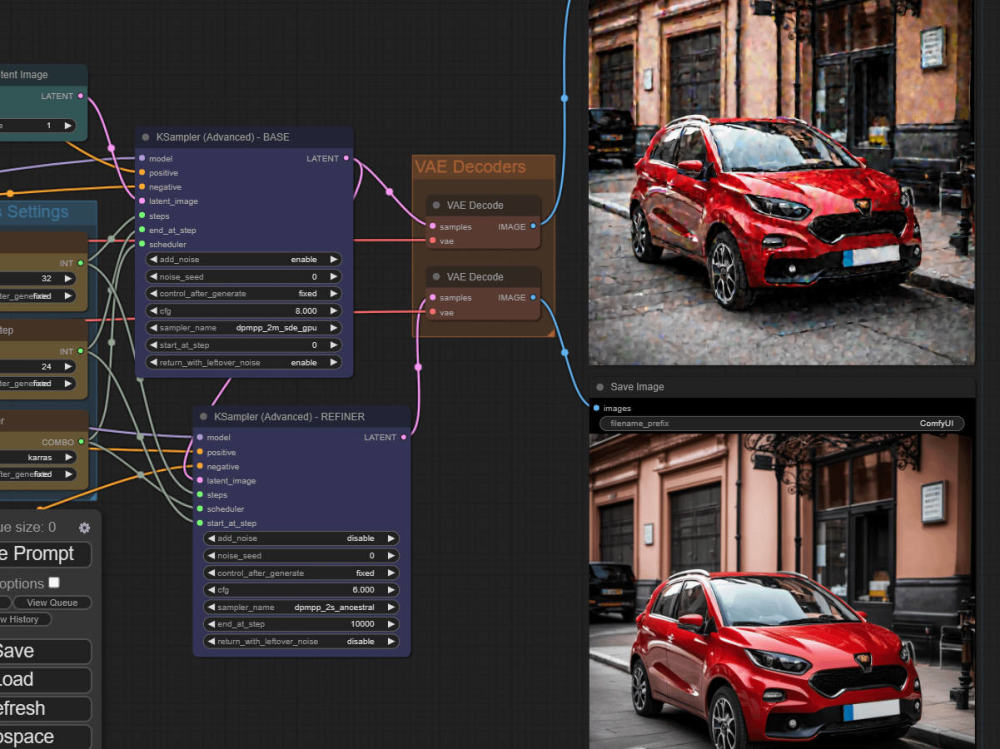The height and width of the screenshot is (749, 1000).
Task: Click the COMBO output port in settings
Action: tap(81, 441)
